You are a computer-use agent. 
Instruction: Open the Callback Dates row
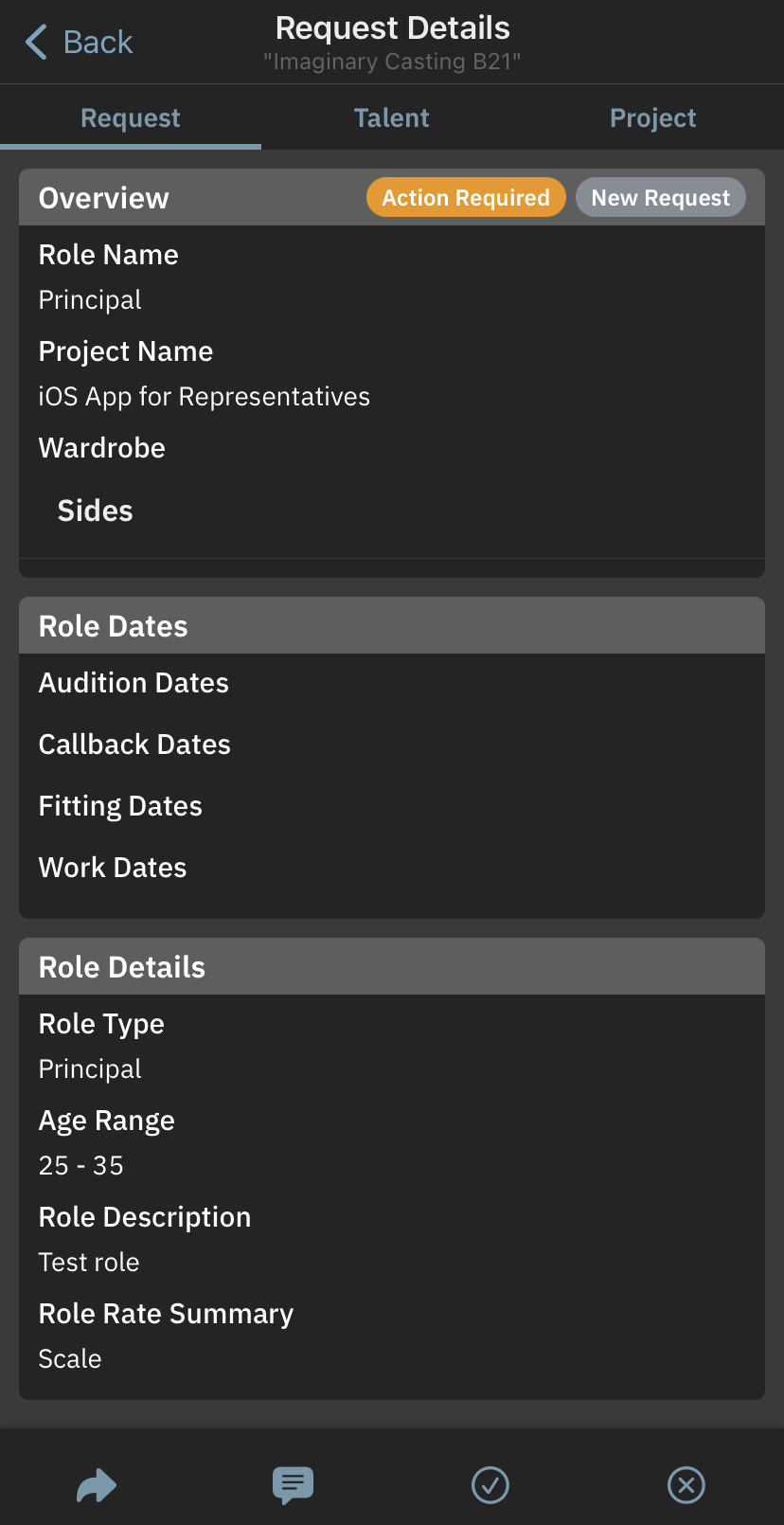(x=134, y=745)
